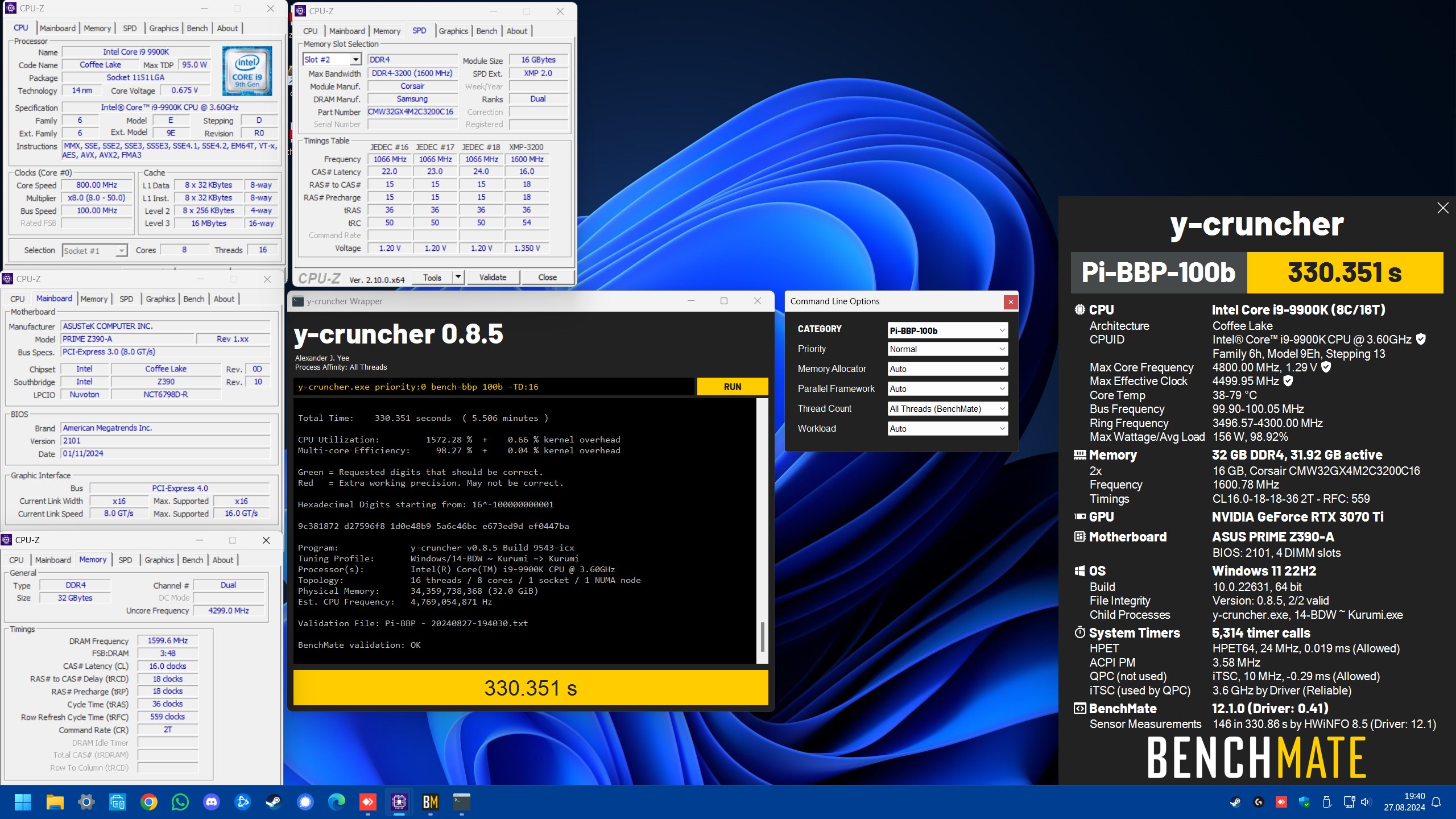Open the printer/scan app taskbar icon

[x=117, y=802]
